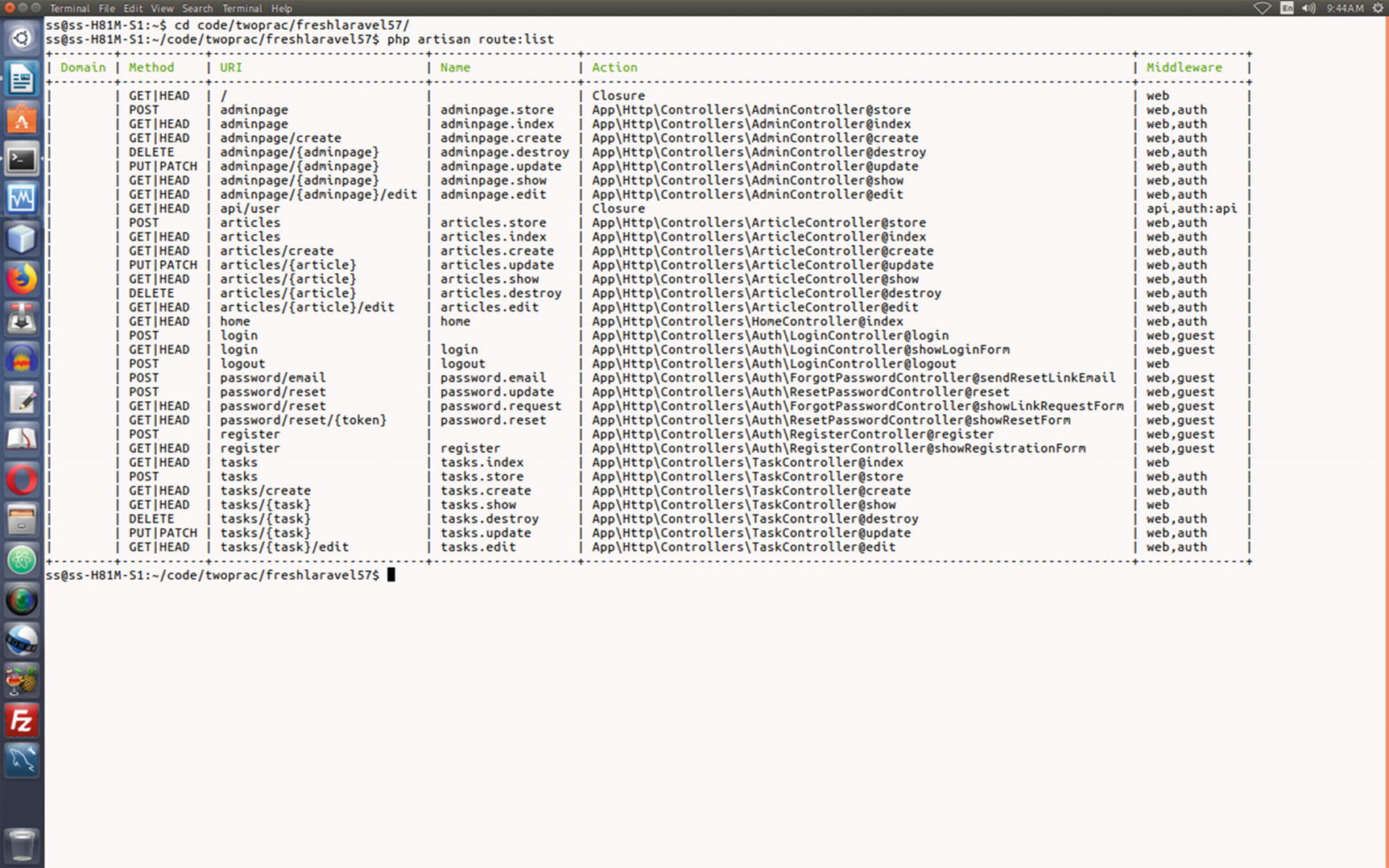Click 'articles.destroy' route name
Viewport: 1389px width, 868px height.
tap(501, 293)
